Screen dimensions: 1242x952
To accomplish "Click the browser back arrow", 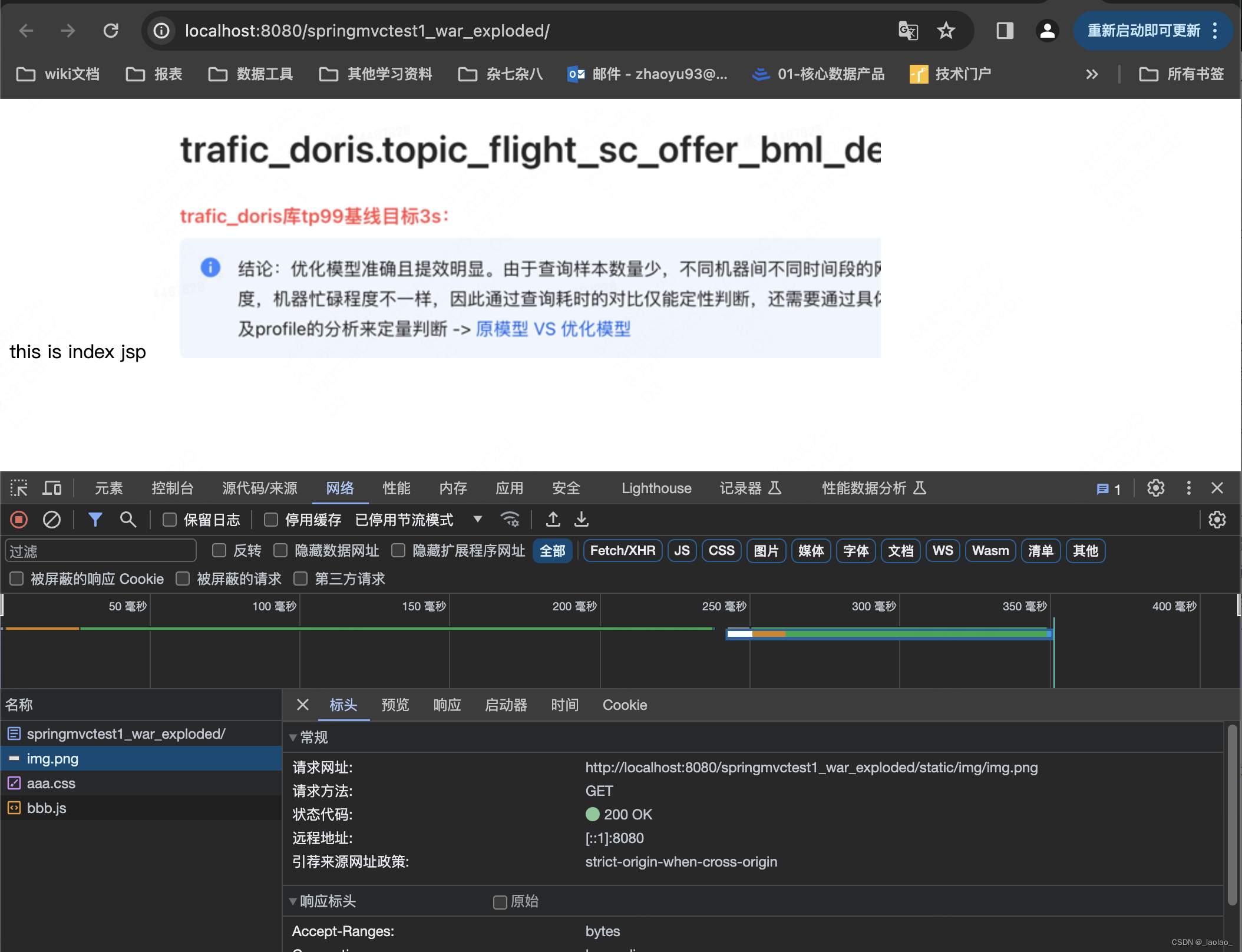I will coord(26,31).
